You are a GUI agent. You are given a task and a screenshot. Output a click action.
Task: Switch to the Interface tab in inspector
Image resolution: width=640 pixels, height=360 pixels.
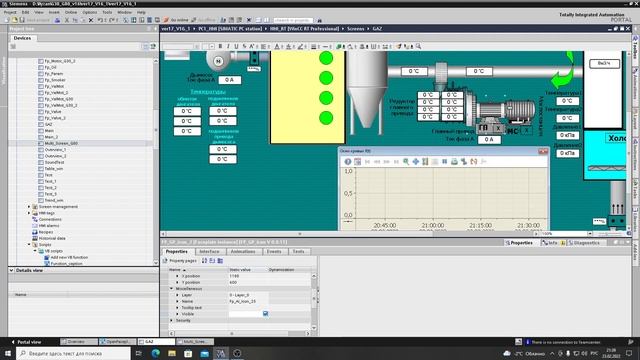pos(209,251)
